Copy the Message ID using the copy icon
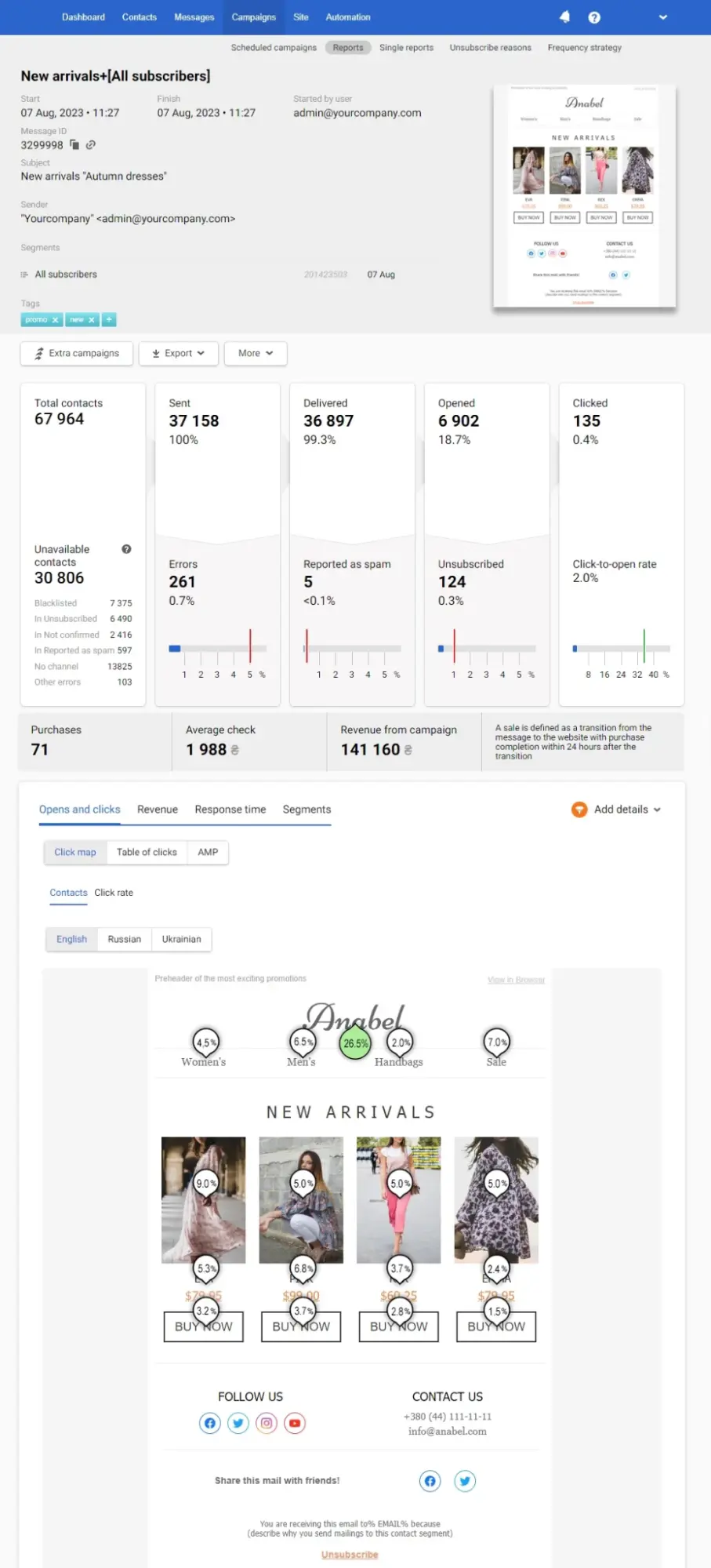 pyautogui.click(x=74, y=145)
